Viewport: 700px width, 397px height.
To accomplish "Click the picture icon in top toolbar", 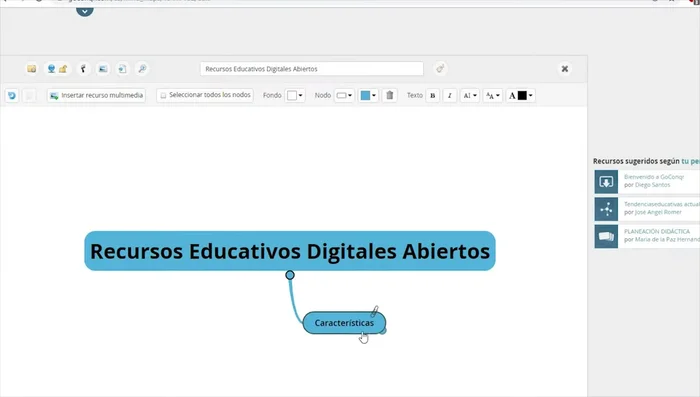I will [x=103, y=69].
